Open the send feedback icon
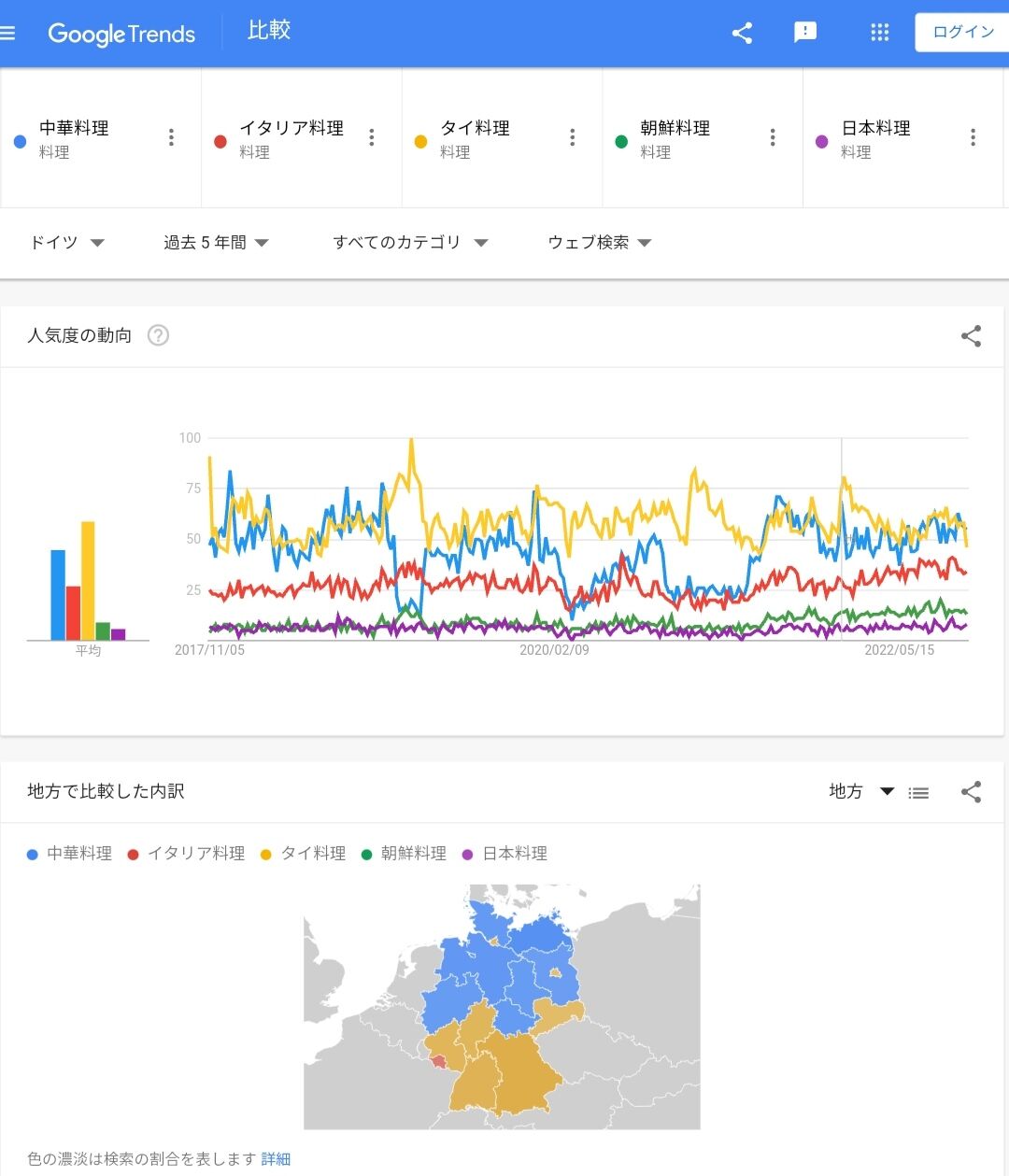The width and height of the screenshot is (1009, 1176). (805, 33)
